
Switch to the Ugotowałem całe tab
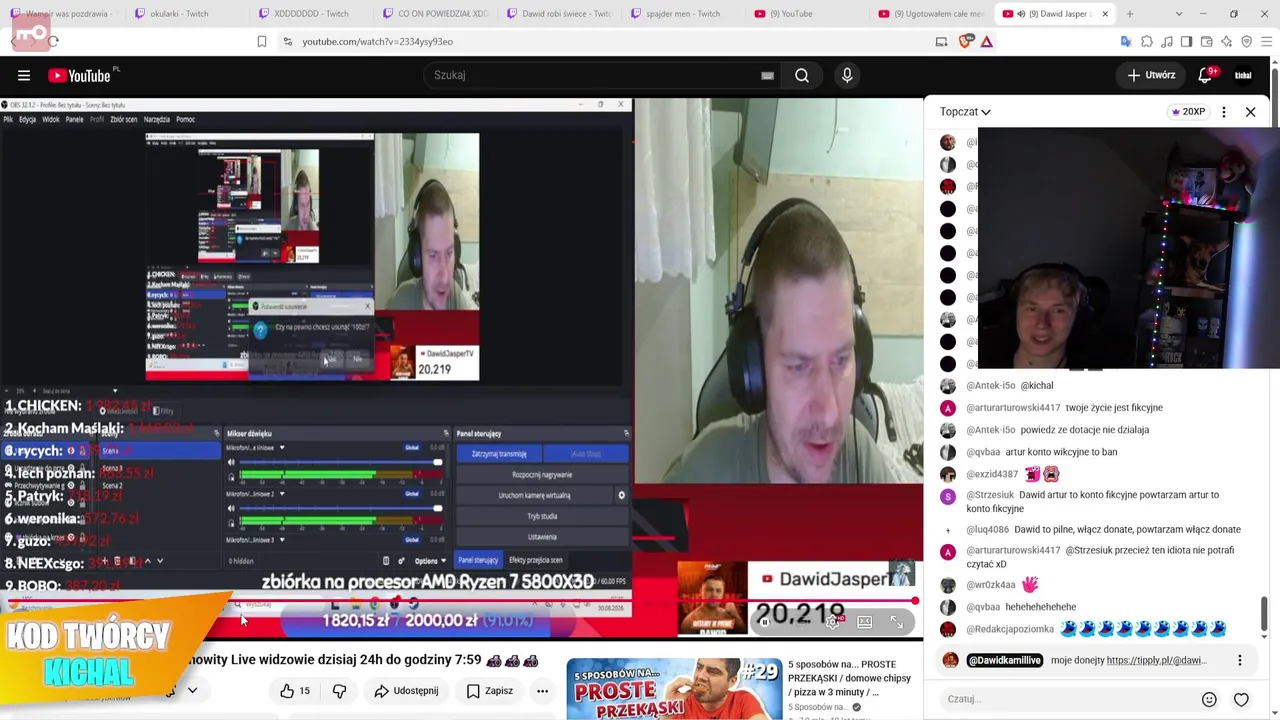click(931, 14)
